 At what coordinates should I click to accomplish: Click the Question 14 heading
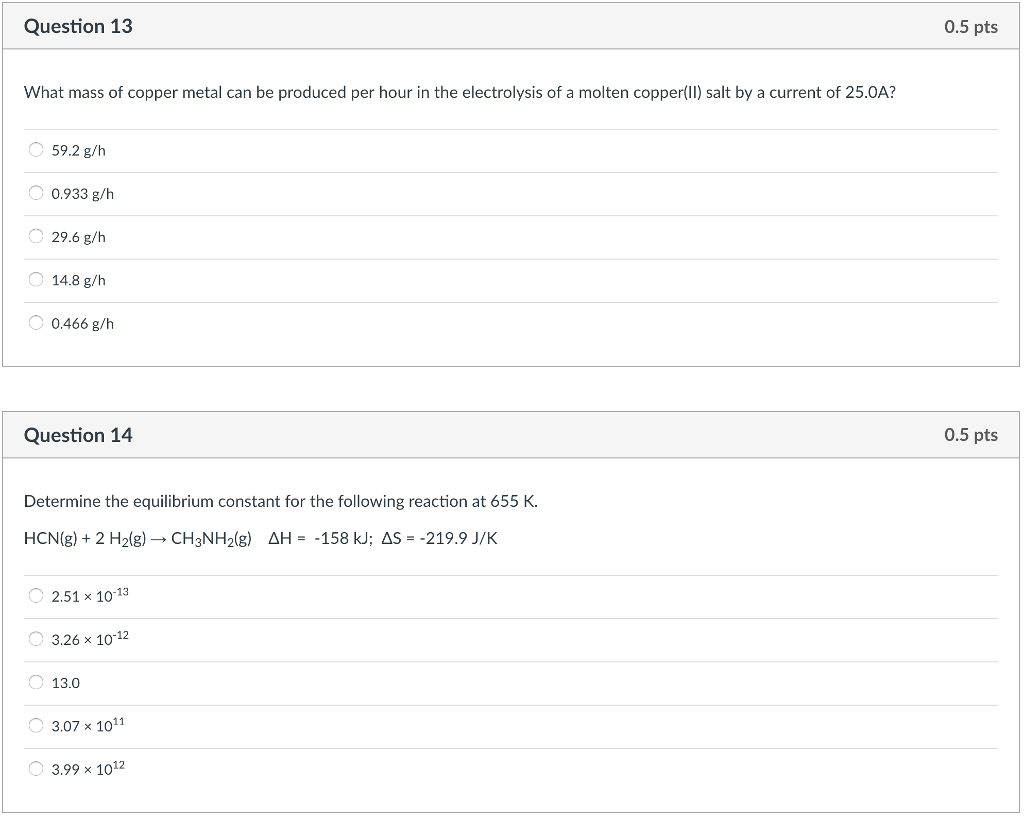click(x=78, y=435)
